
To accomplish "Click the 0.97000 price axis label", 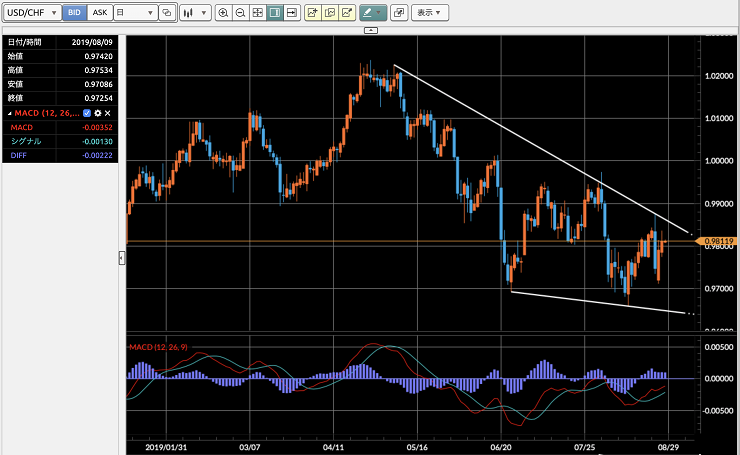I will (719, 288).
